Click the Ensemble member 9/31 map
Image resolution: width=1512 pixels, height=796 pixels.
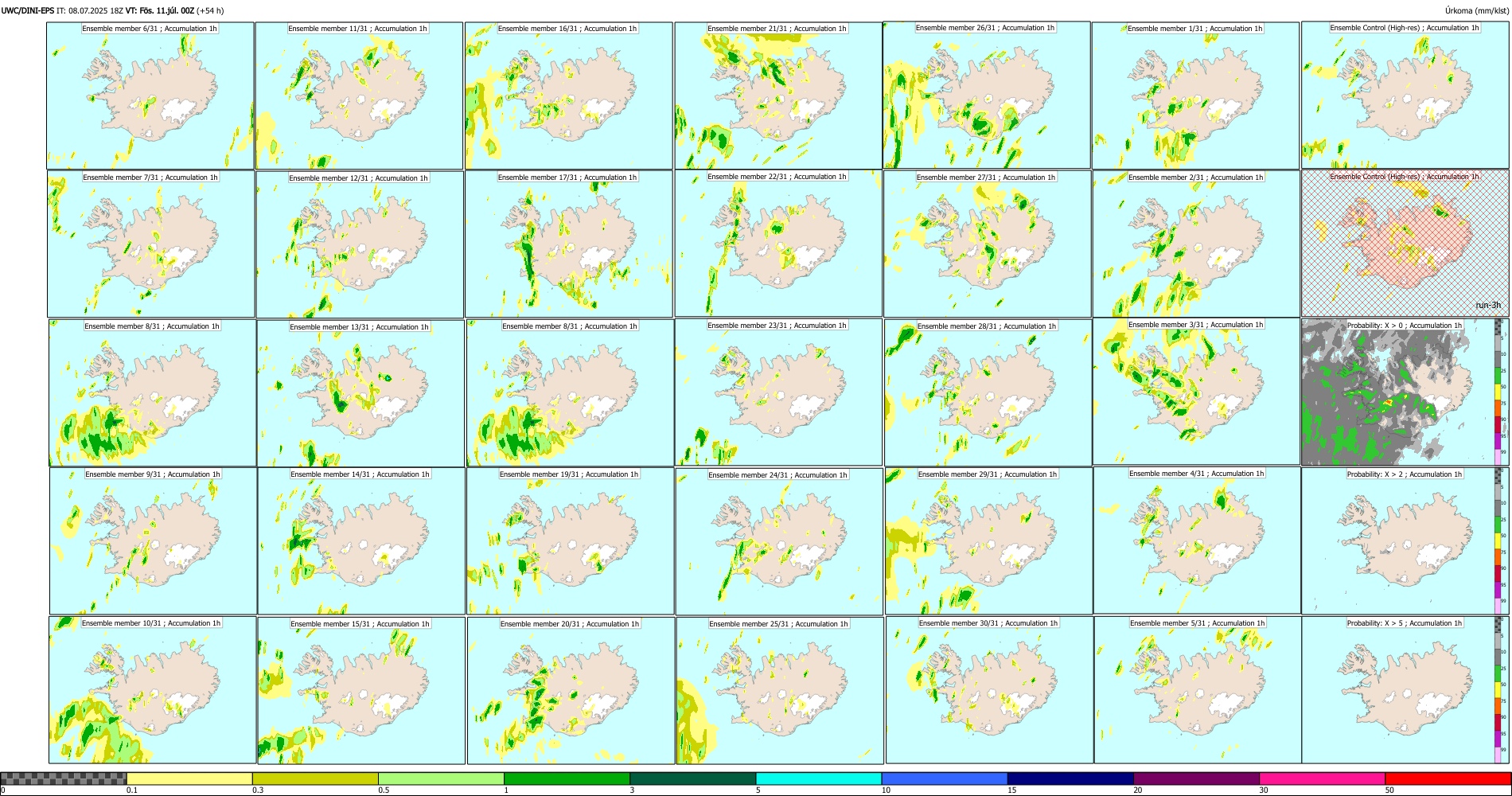pos(153,541)
